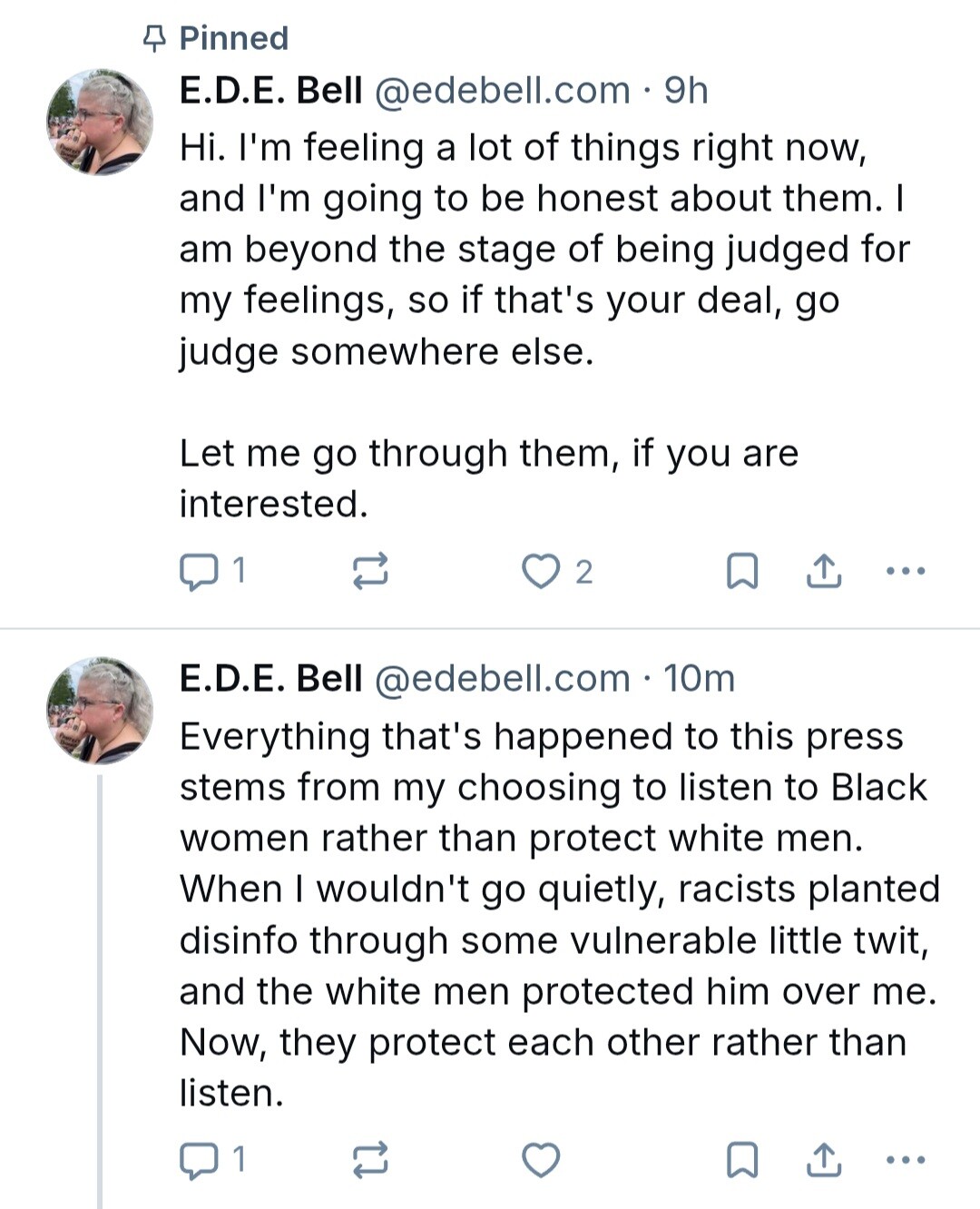Image resolution: width=980 pixels, height=1209 pixels.
Task: Share the 10m post
Action: 823,1160
